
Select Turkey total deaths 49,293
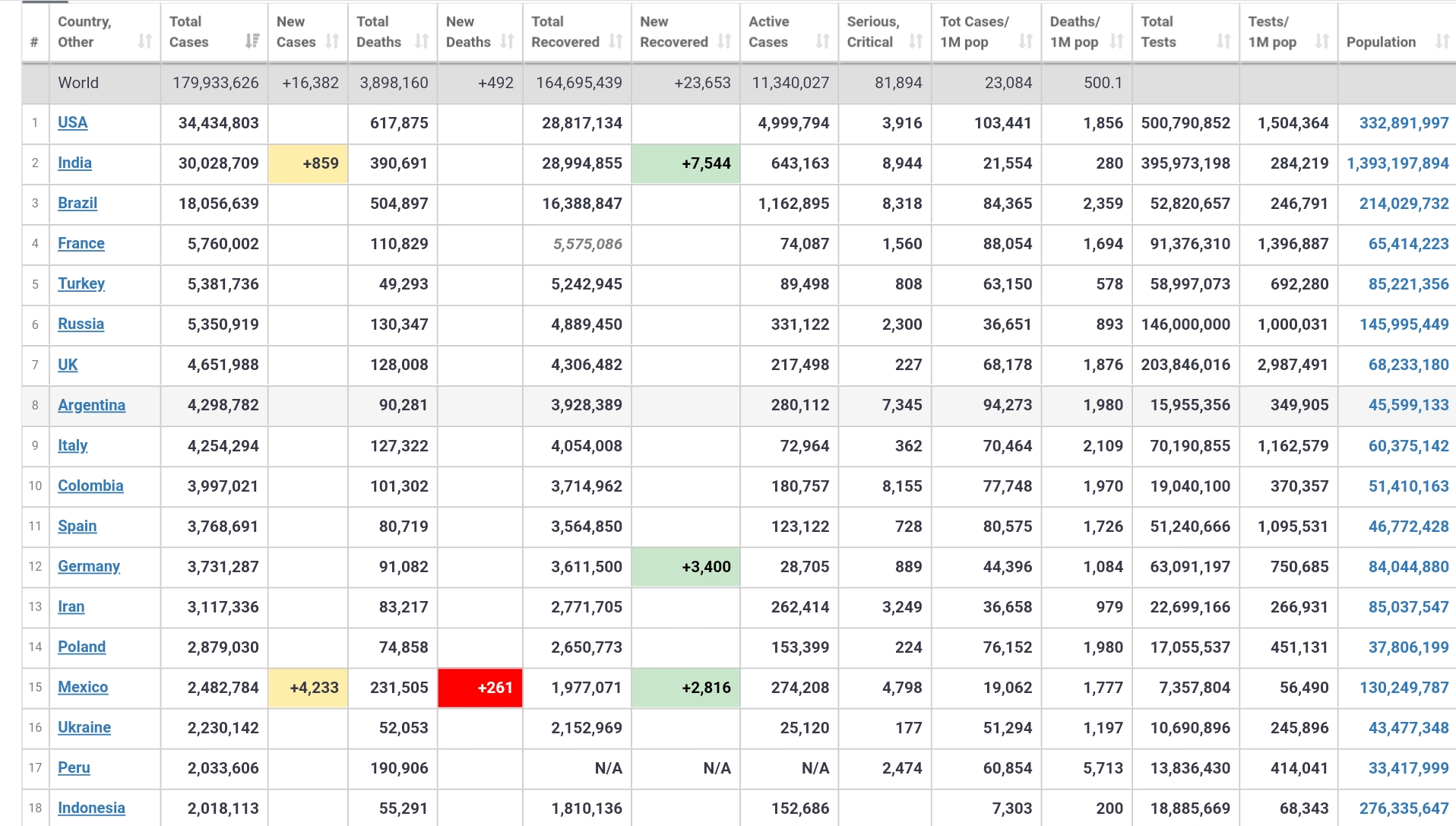pos(404,283)
